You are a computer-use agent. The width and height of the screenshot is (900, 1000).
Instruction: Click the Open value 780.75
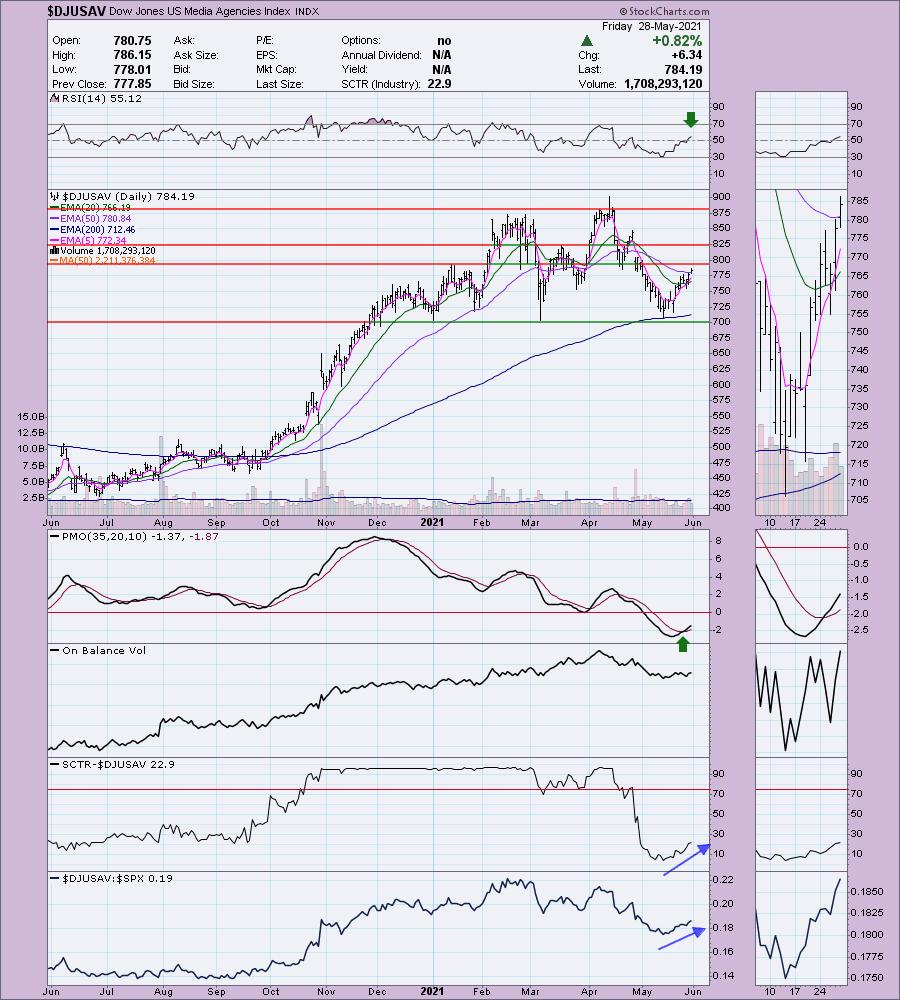(132, 40)
